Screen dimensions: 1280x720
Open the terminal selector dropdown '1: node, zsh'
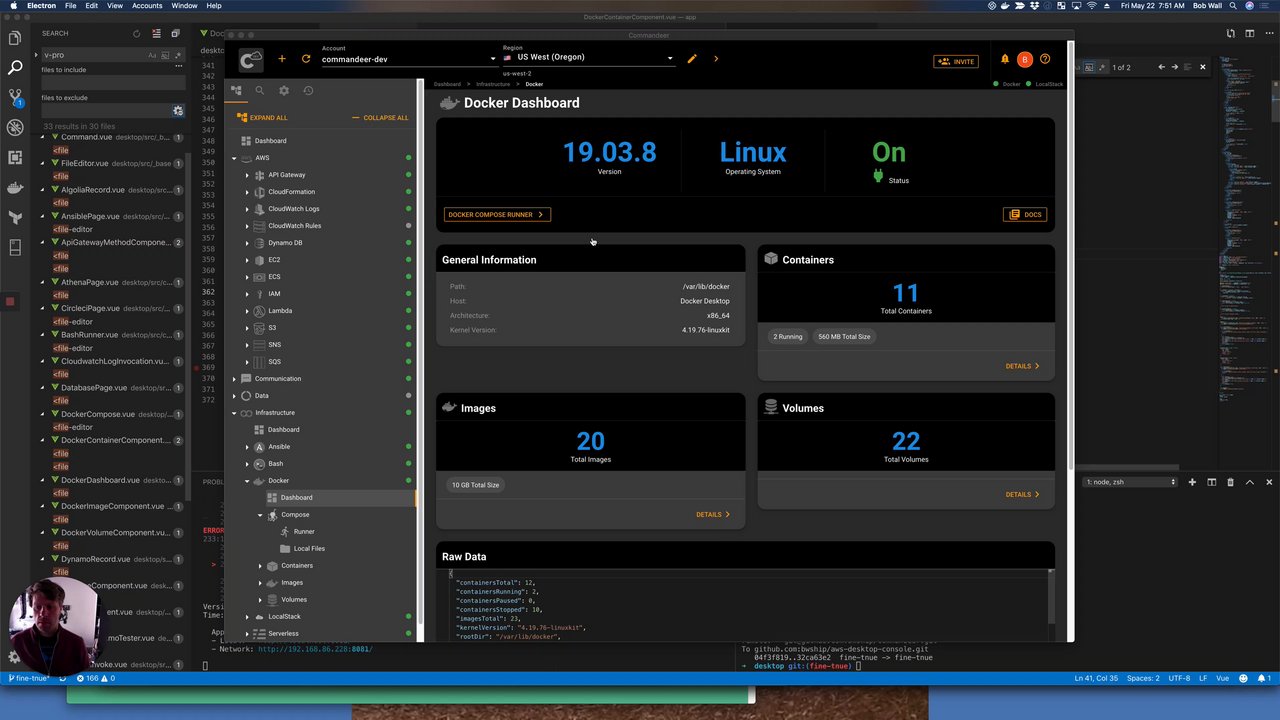pos(1131,482)
